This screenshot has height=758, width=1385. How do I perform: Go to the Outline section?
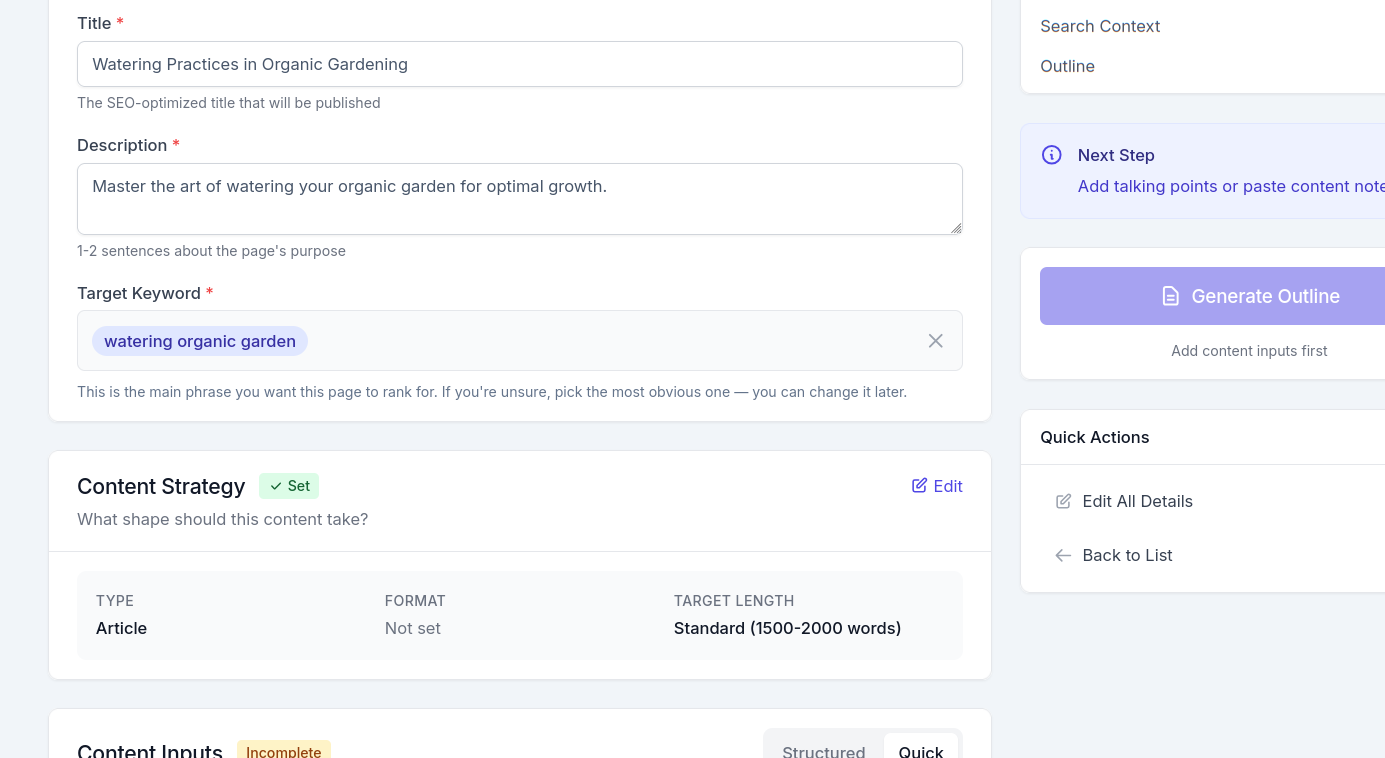tap(1067, 66)
